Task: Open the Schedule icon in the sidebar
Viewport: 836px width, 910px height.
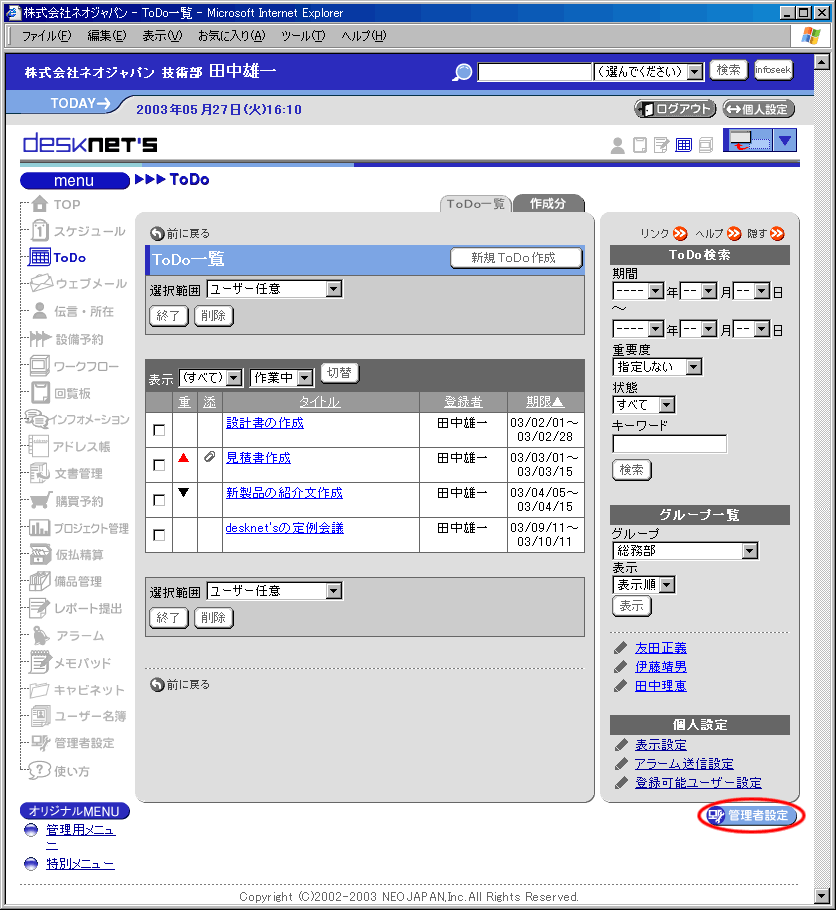Action: [x=41, y=231]
